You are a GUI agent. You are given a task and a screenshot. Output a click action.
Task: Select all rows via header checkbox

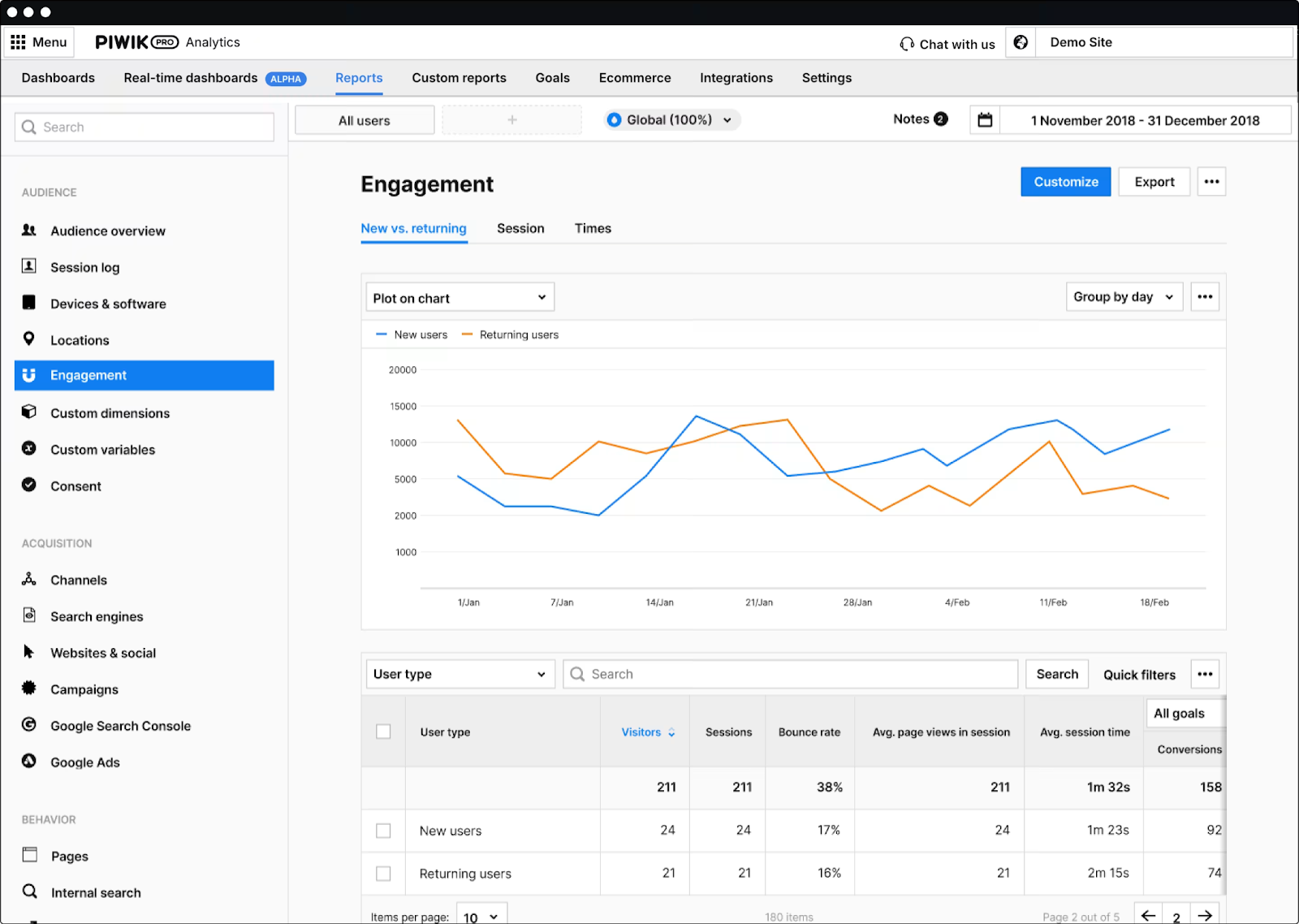point(383,731)
